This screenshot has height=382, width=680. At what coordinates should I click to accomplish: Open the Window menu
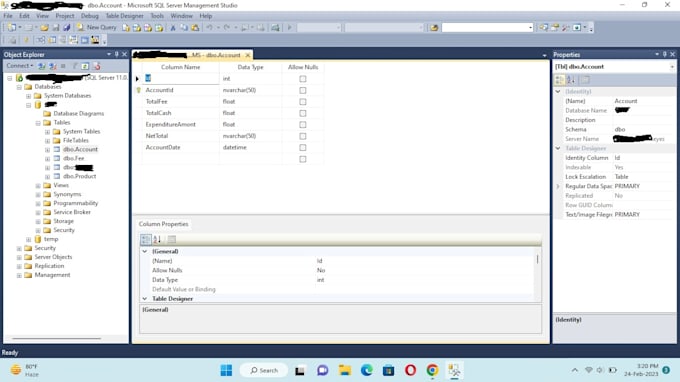click(181, 16)
